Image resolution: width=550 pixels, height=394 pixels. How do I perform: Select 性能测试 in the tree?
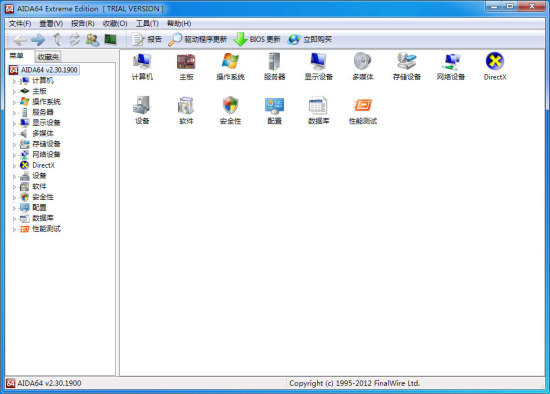pos(46,229)
